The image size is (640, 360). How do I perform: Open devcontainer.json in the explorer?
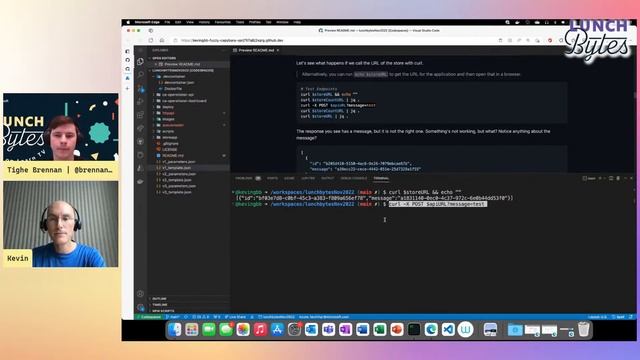click(179, 82)
